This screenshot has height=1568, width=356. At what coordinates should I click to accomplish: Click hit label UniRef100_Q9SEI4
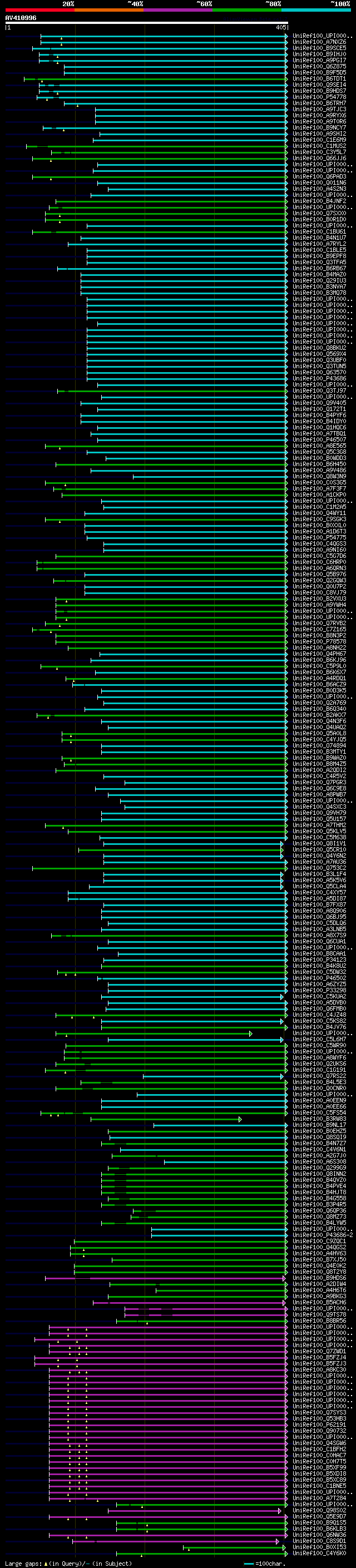319,85
